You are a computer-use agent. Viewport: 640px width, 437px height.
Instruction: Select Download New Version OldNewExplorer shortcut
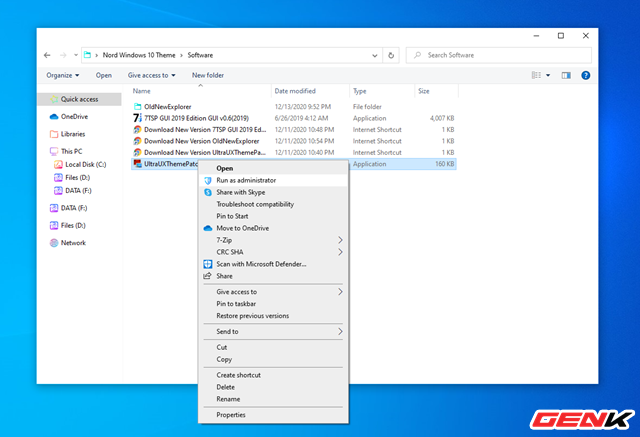pyautogui.click(x=202, y=141)
